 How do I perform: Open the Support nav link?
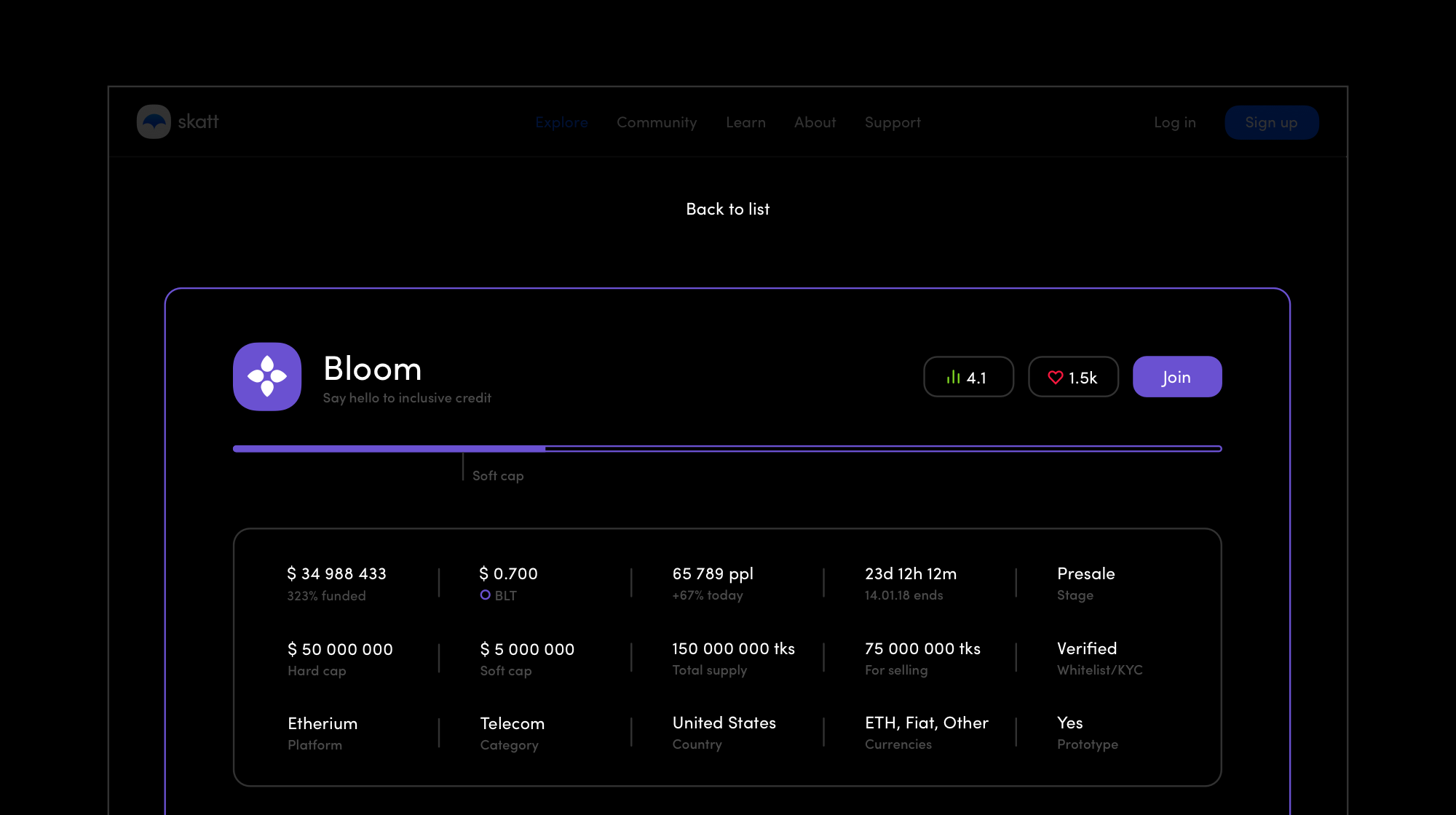point(893,122)
